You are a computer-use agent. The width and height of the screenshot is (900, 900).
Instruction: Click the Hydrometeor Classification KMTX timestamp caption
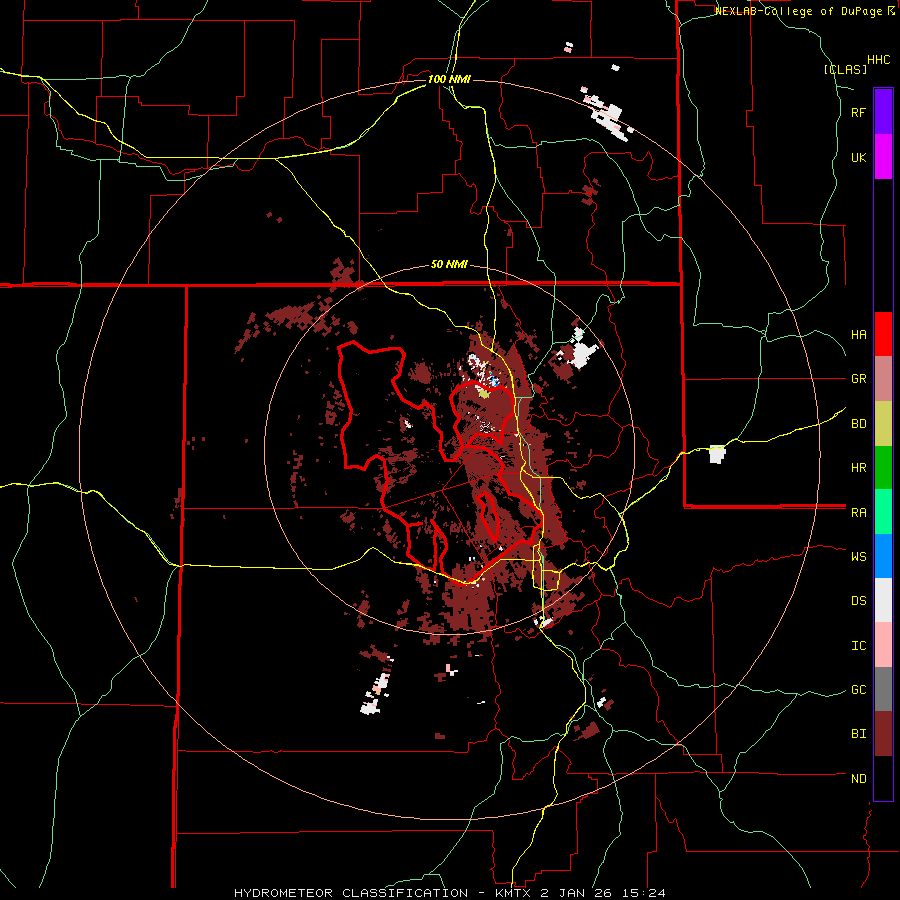point(450,893)
